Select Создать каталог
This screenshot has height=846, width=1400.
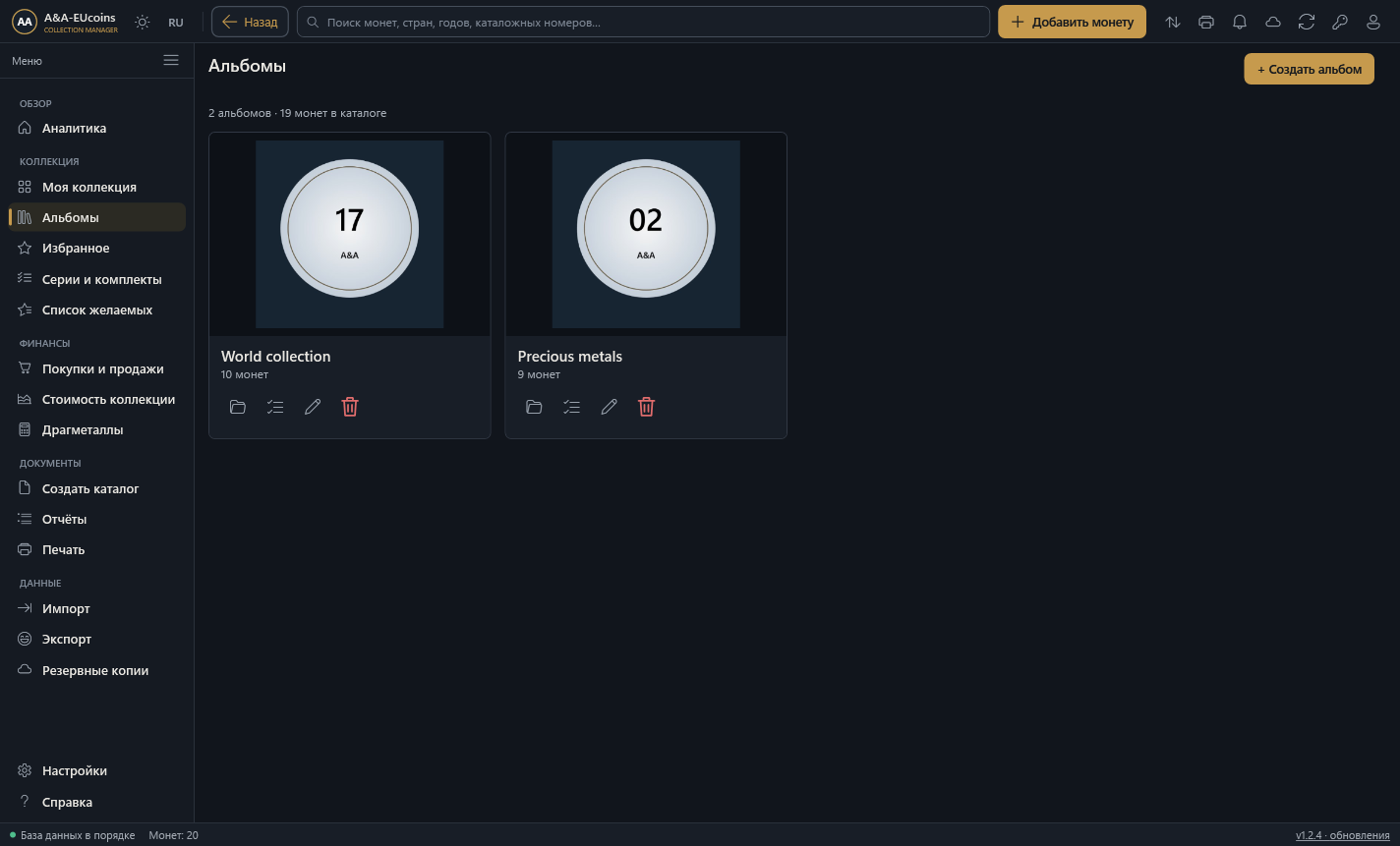(97, 488)
